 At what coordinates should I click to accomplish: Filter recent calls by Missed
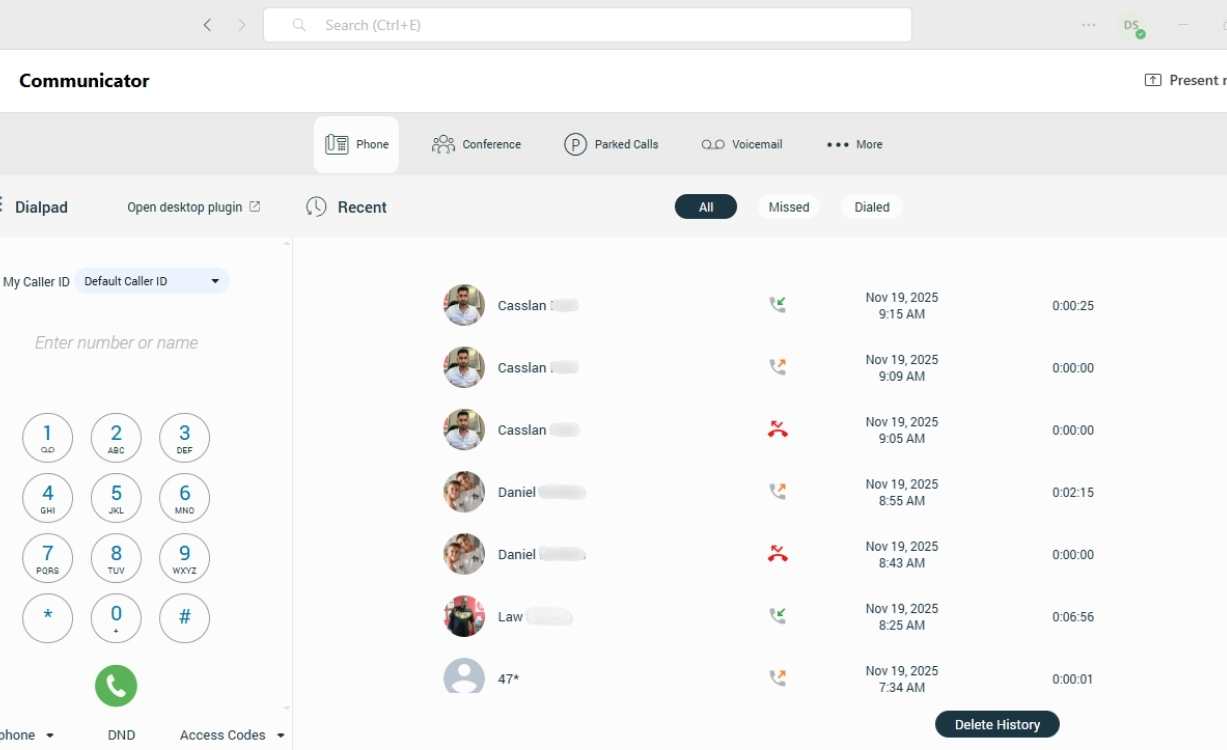(788, 207)
